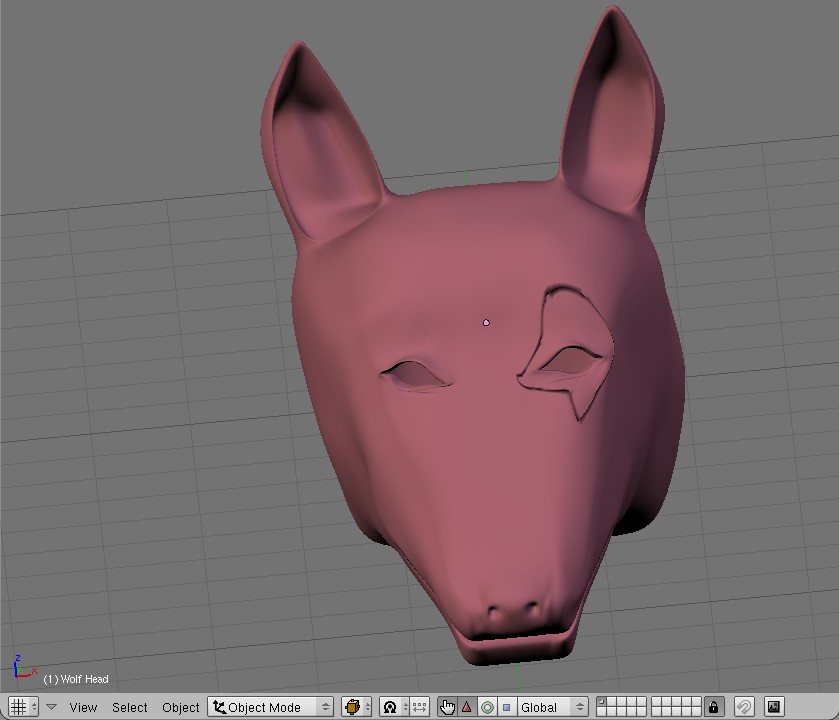Select layer 1 button
This screenshot has height=720, width=839.
601,702
